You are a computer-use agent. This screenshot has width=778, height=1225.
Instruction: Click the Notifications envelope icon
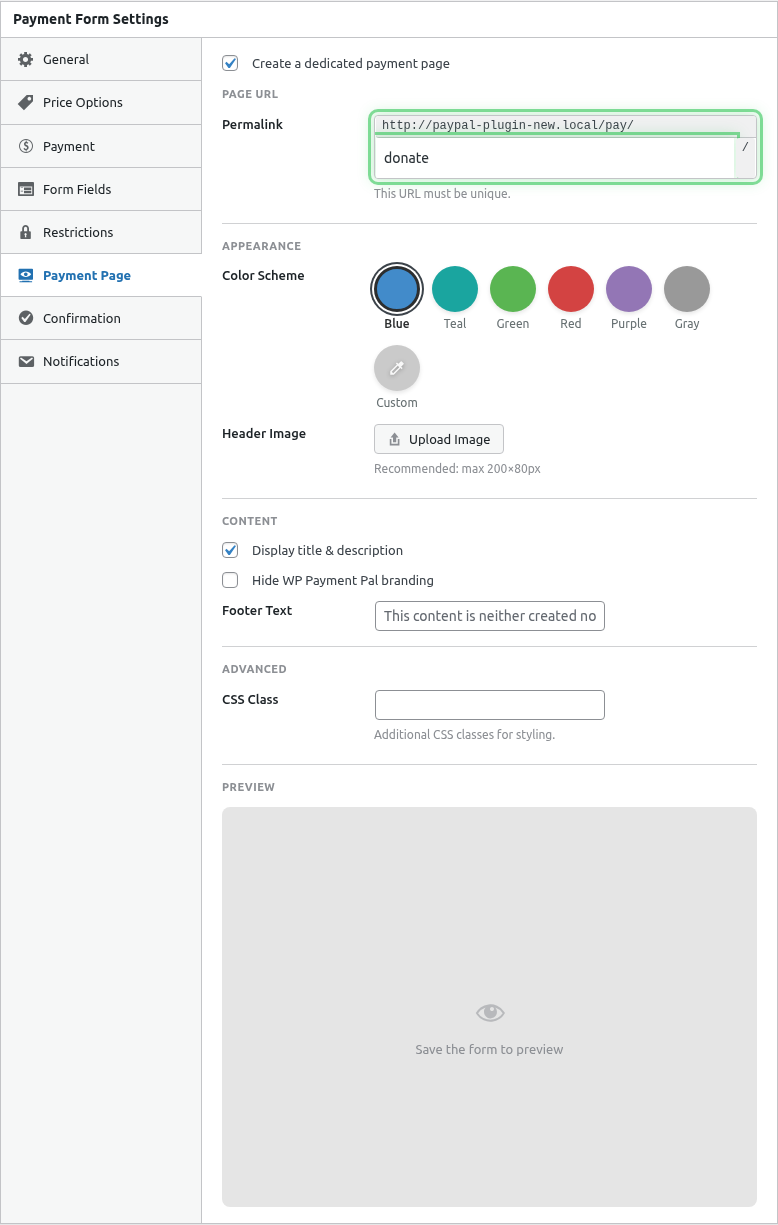pyautogui.click(x=26, y=361)
